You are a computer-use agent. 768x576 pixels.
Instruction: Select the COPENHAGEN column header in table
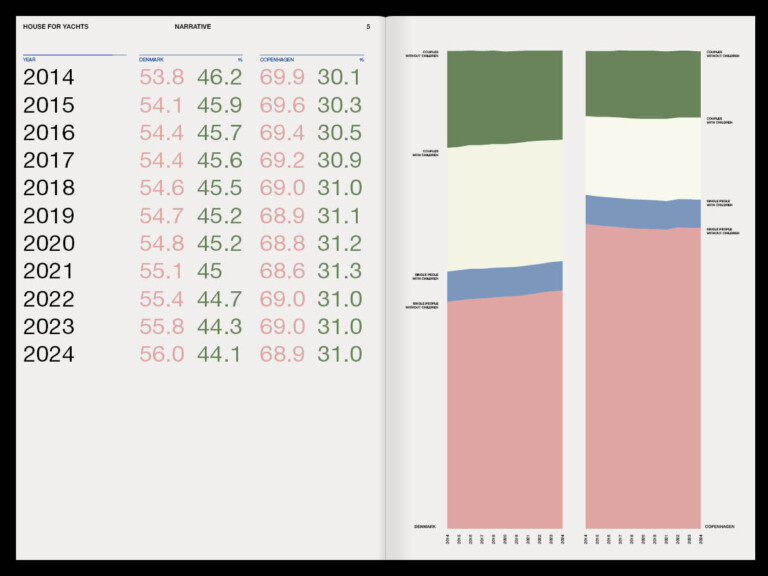pyautogui.click(x=276, y=60)
